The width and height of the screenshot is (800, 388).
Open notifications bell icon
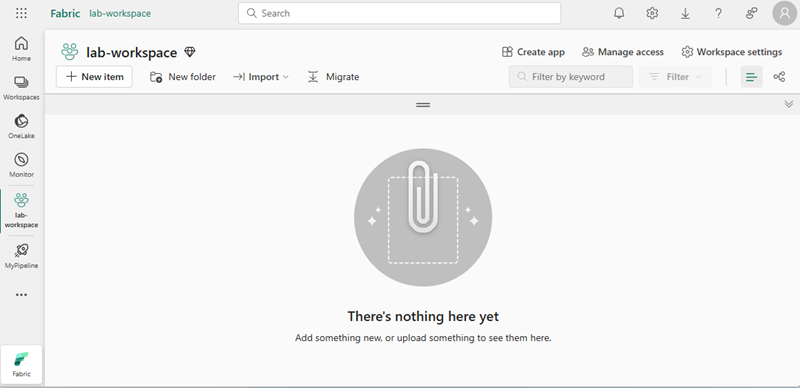coord(619,13)
